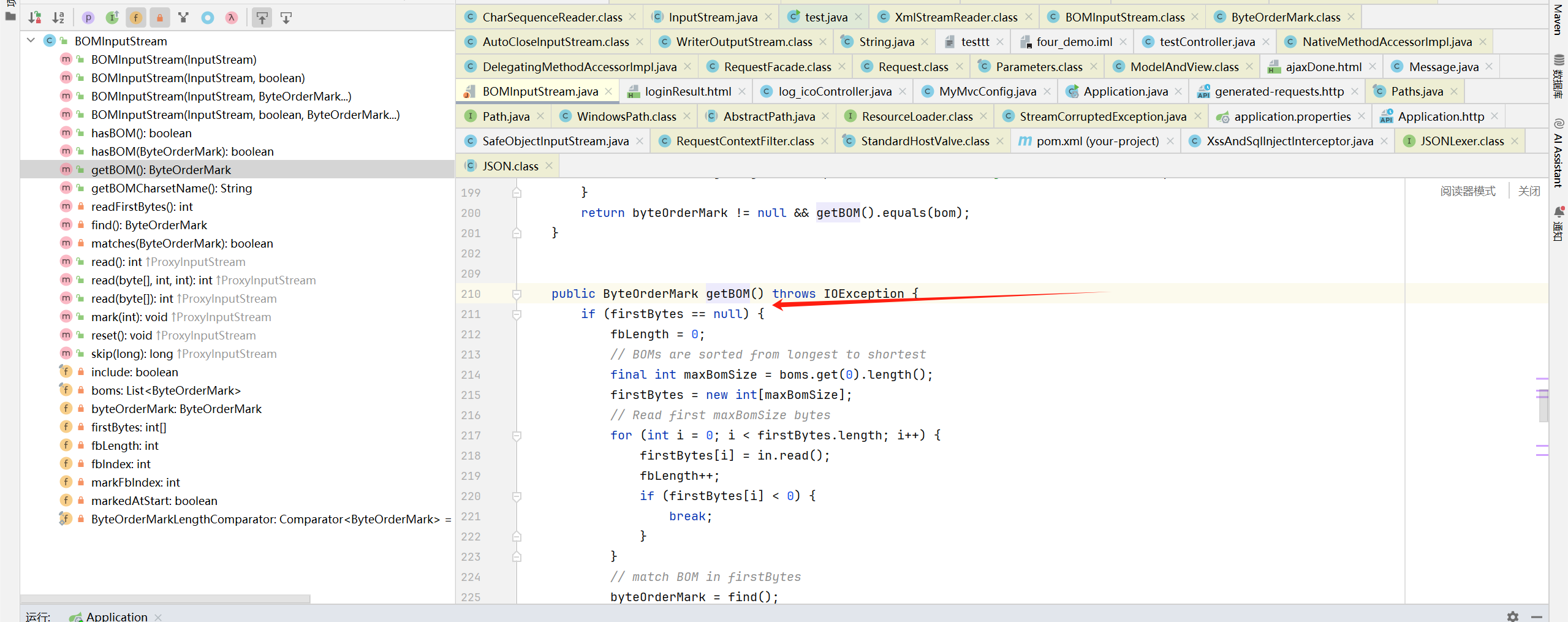Screen dimensions: 1568x622
Task: Fold the if block at line 211
Action: 517,314
